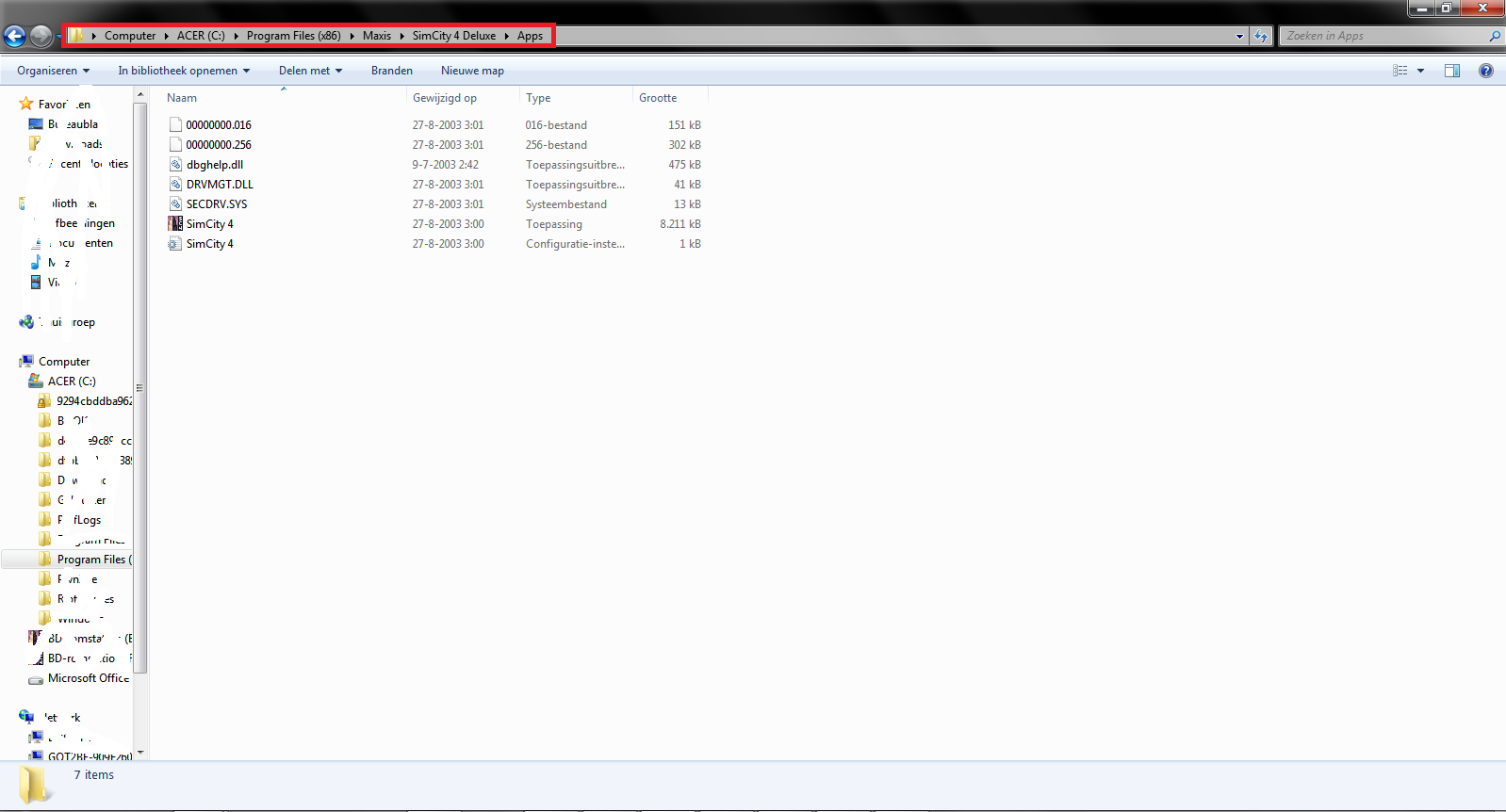Go back with the Back arrow button
1506x812 pixels.
(x=15, y=36)
